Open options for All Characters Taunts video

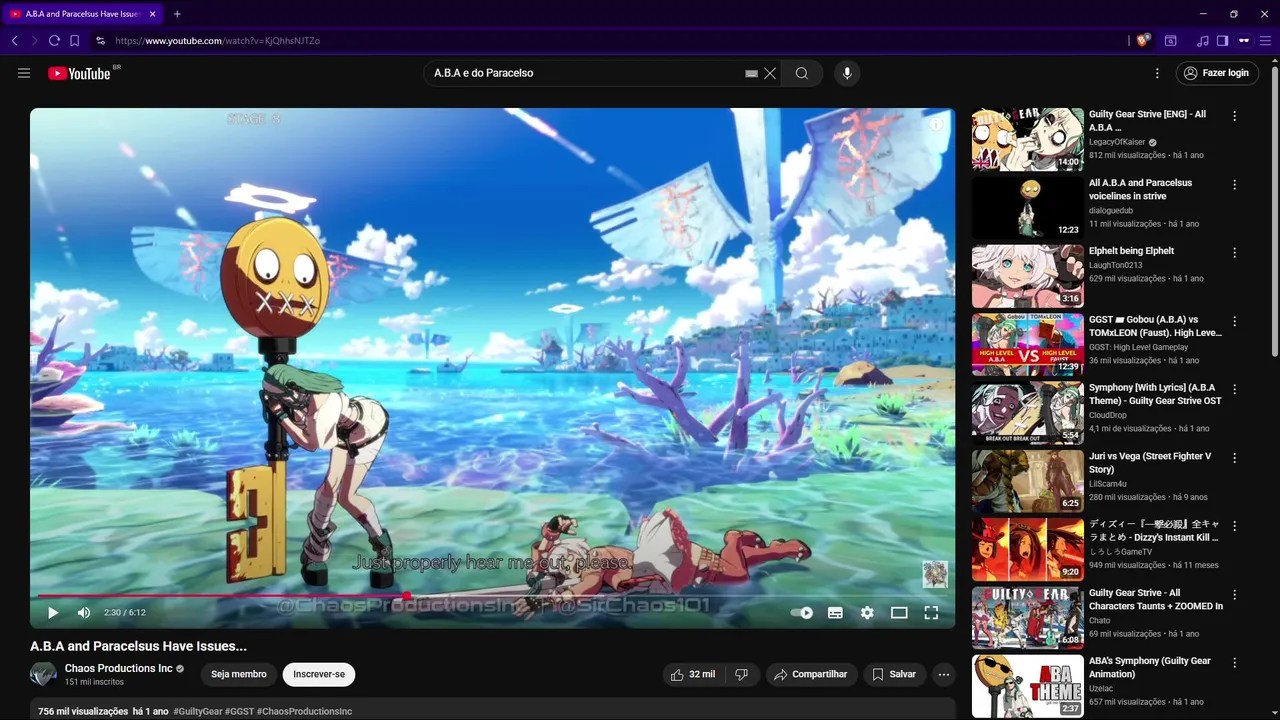pyautogui.click(x=1234, y=594)
